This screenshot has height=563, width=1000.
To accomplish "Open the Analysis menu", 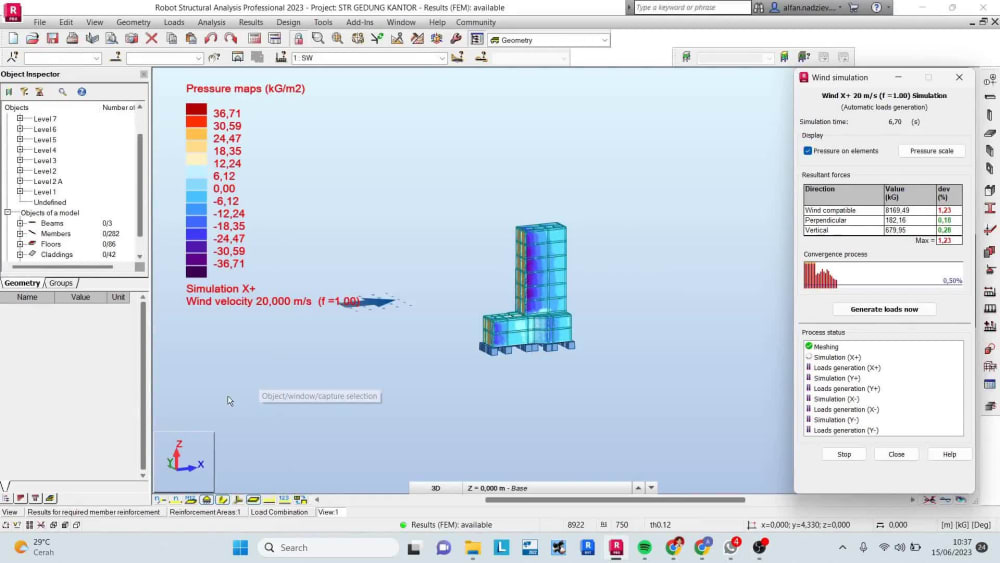I will [x=211, y=22].
